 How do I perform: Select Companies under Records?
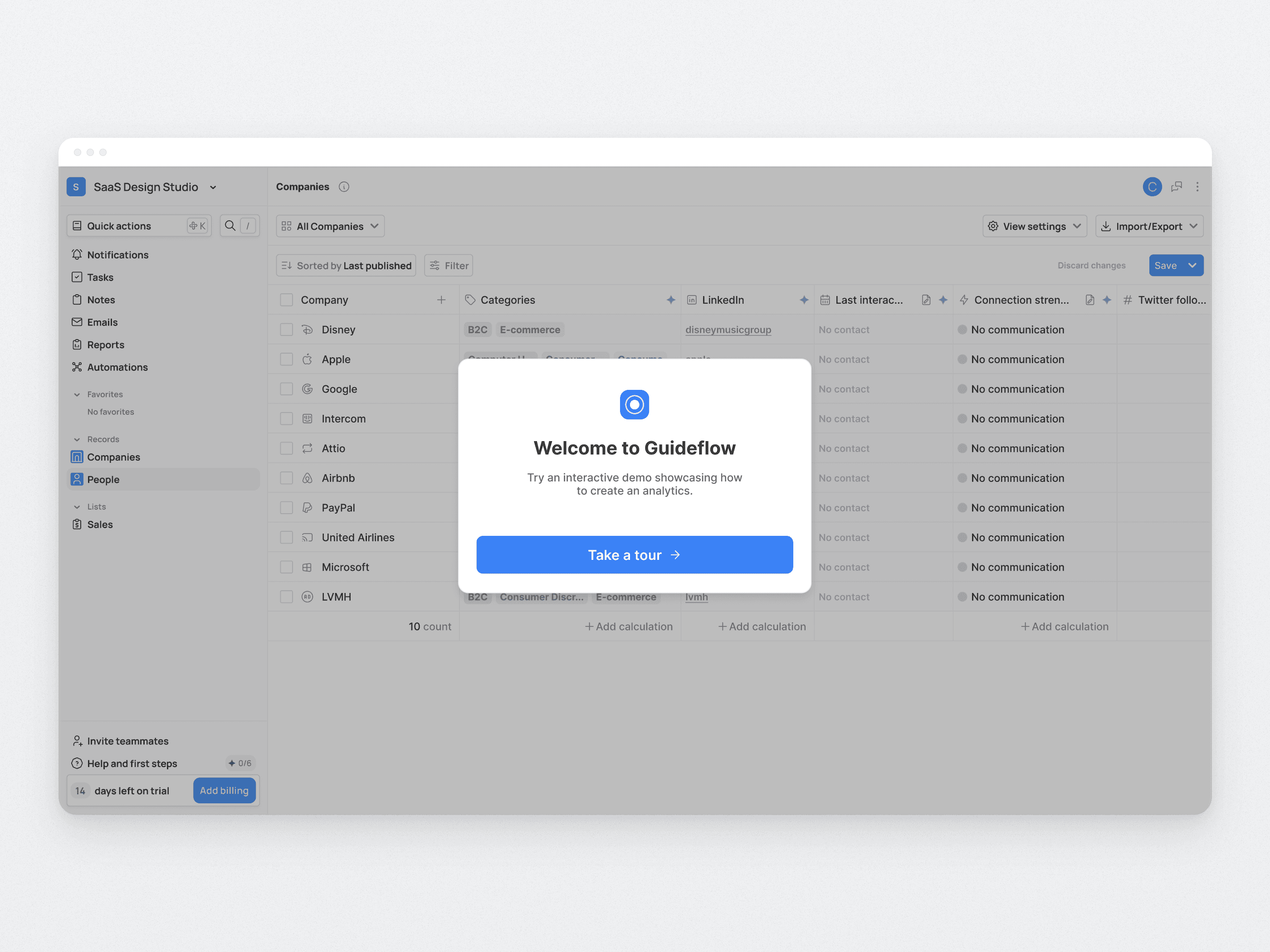[163, 457]
